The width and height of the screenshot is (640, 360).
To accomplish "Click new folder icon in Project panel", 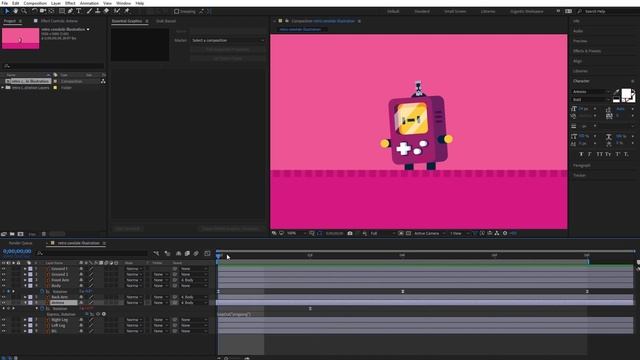I will click(x=12, y=234).
